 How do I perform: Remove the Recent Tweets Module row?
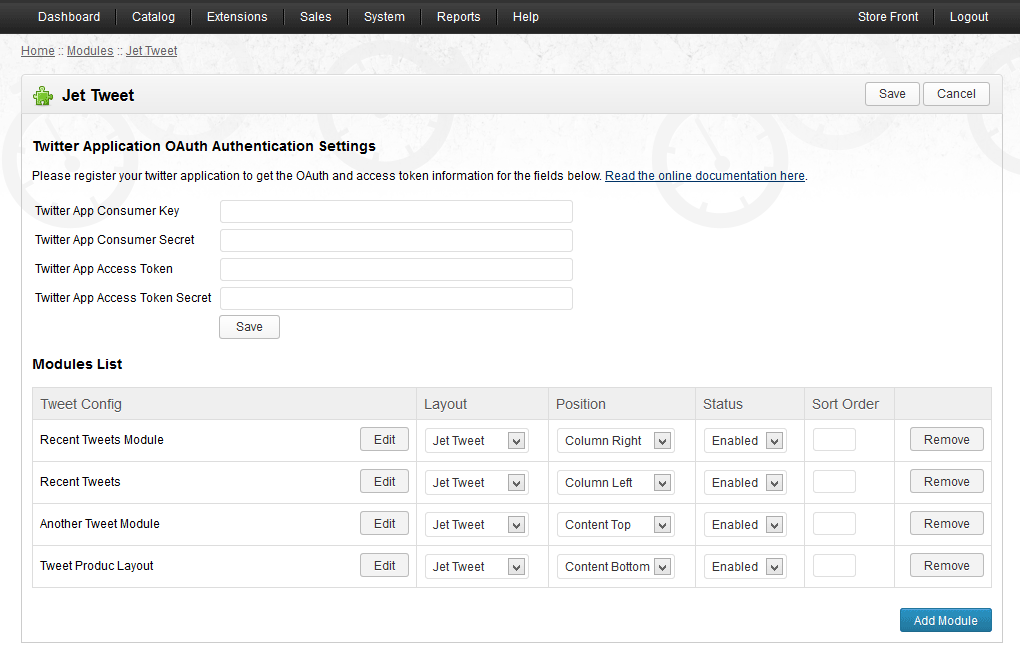pyautogui.click(x=946, y=439)
